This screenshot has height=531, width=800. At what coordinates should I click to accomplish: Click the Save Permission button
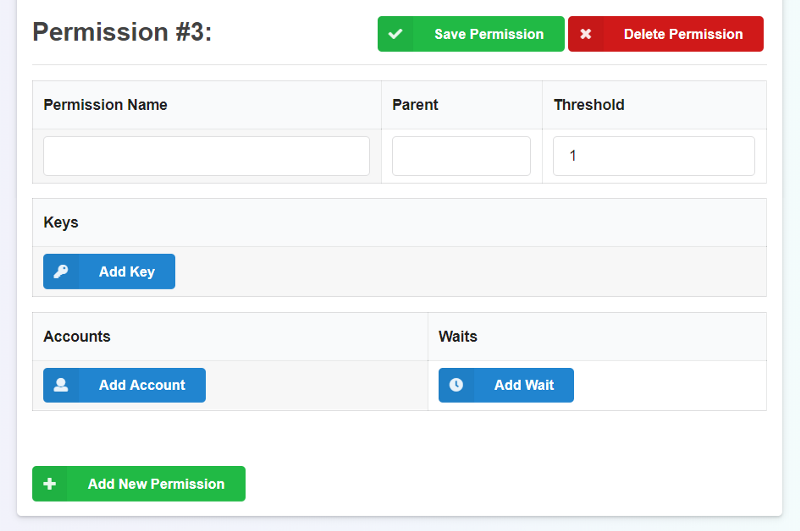click(471, 34)
